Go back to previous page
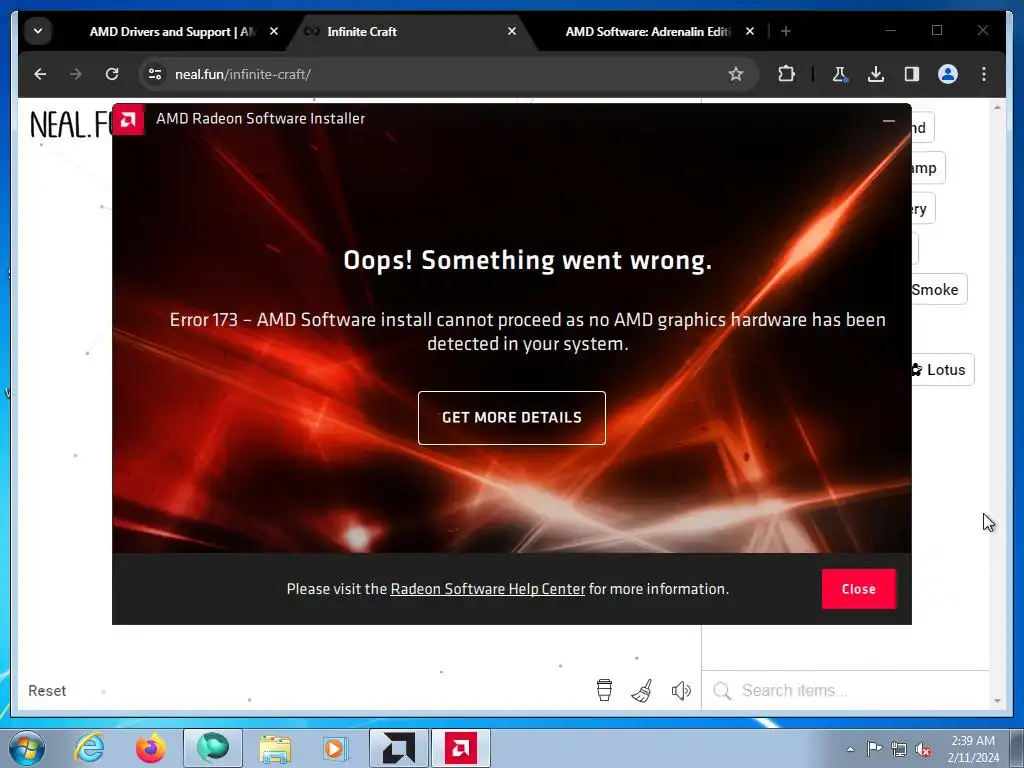 [x=40, y=74]
